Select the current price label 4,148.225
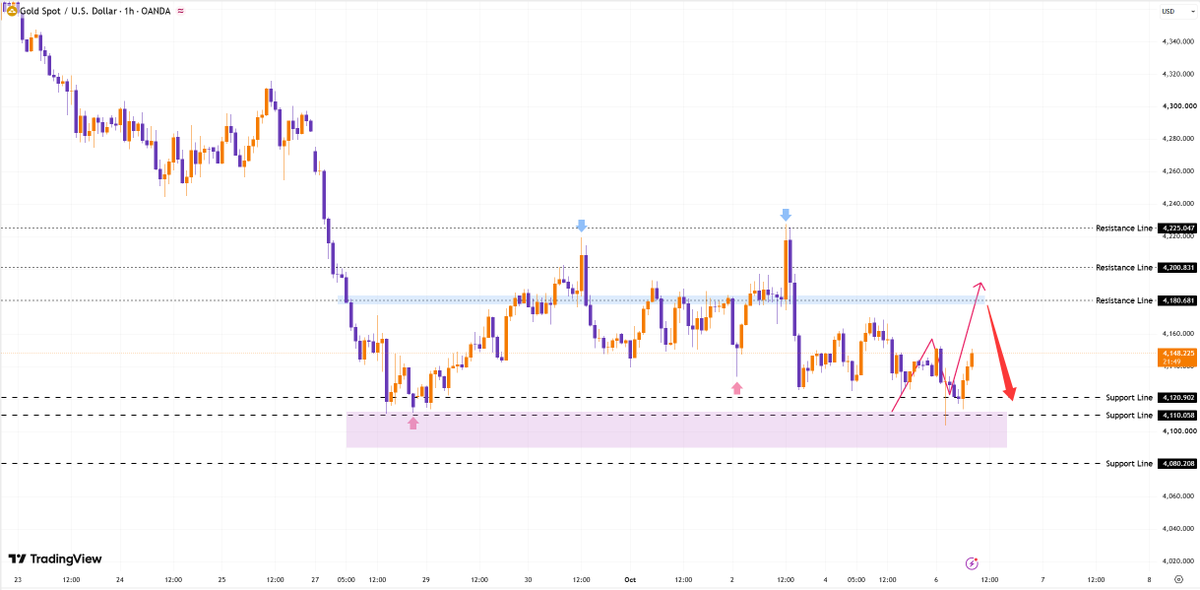This screenshot has height=590, width=1200. point(1177,356)
